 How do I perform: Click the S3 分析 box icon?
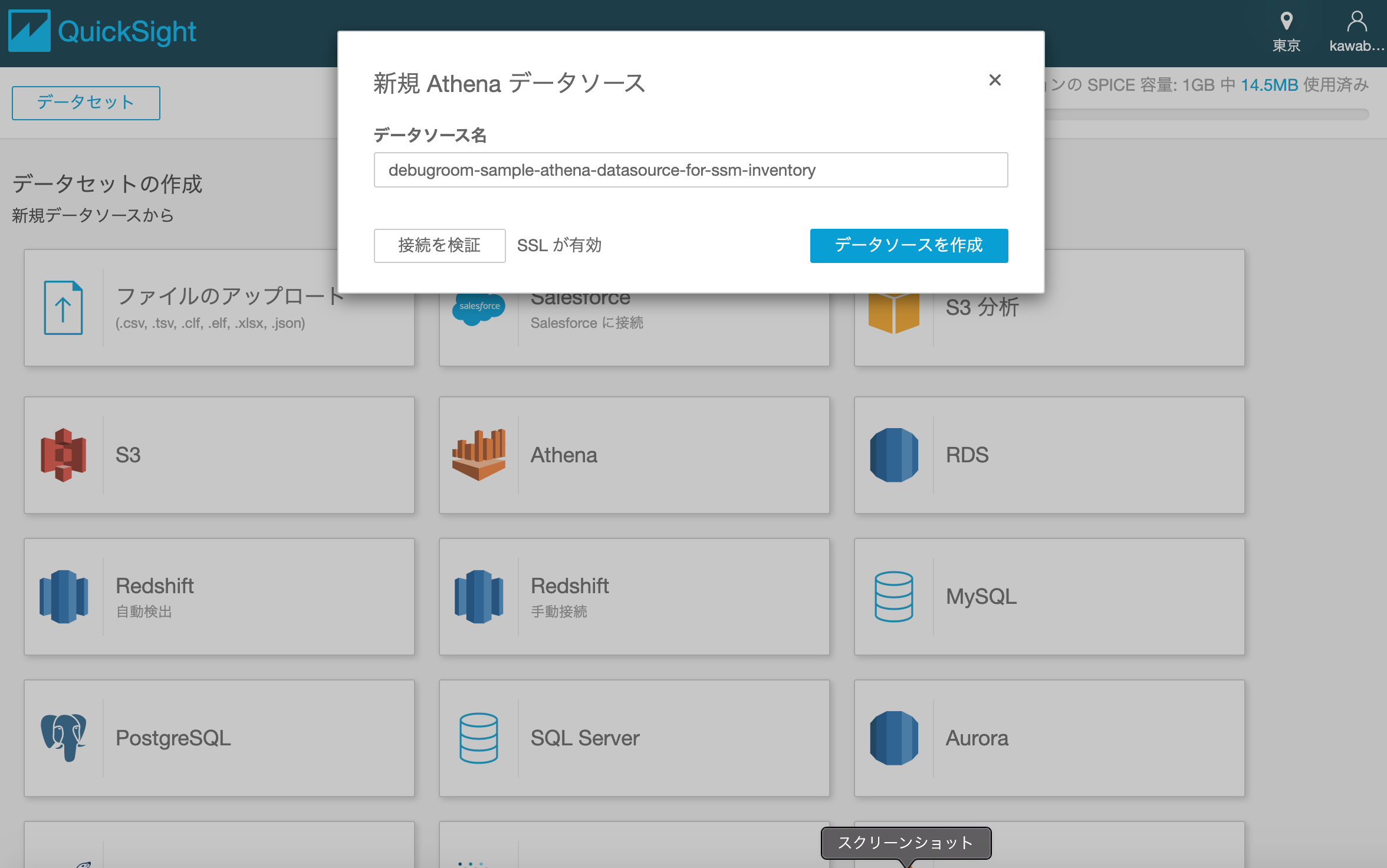tap(894, 313)
